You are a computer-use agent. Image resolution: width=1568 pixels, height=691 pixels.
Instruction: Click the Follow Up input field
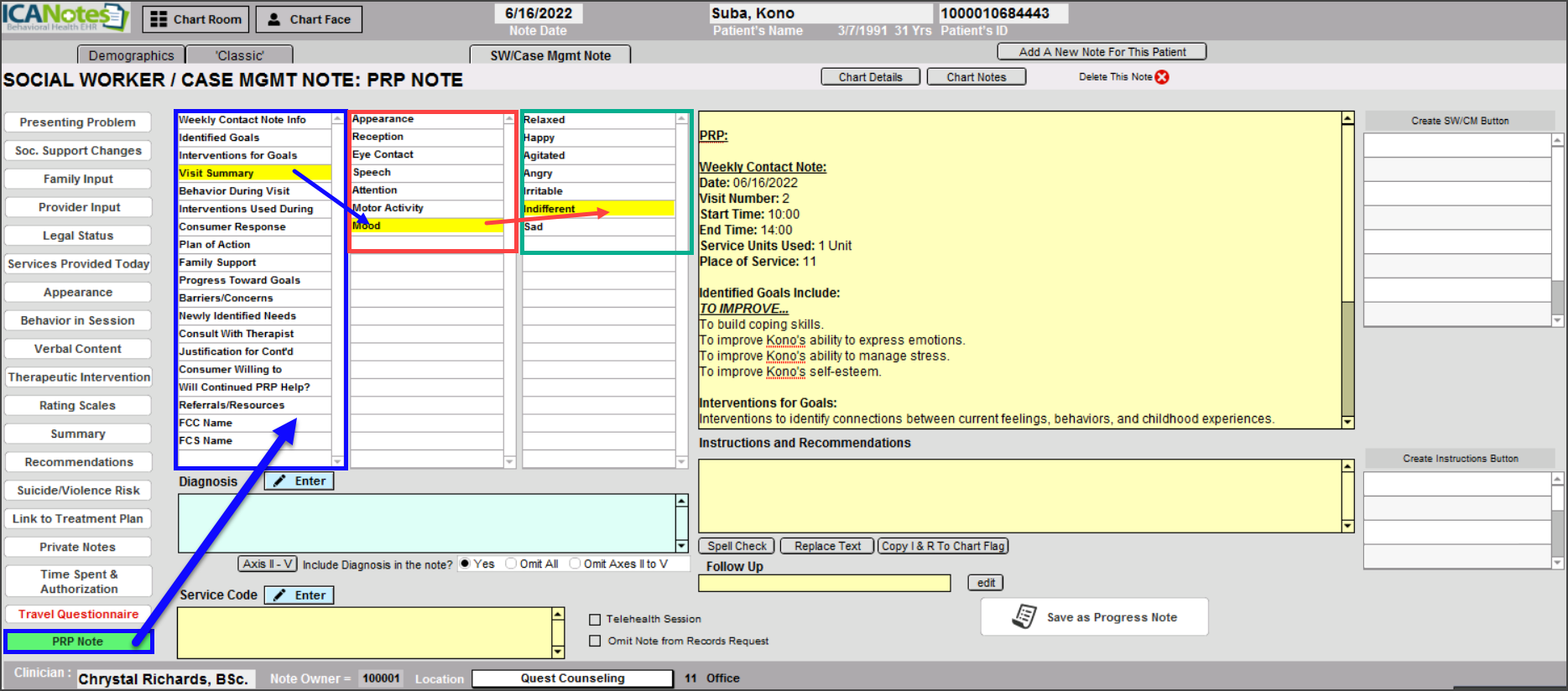[824, 583]
